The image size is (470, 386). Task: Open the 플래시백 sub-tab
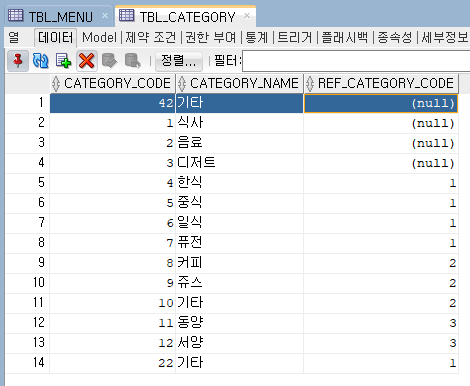coord(345,37)
